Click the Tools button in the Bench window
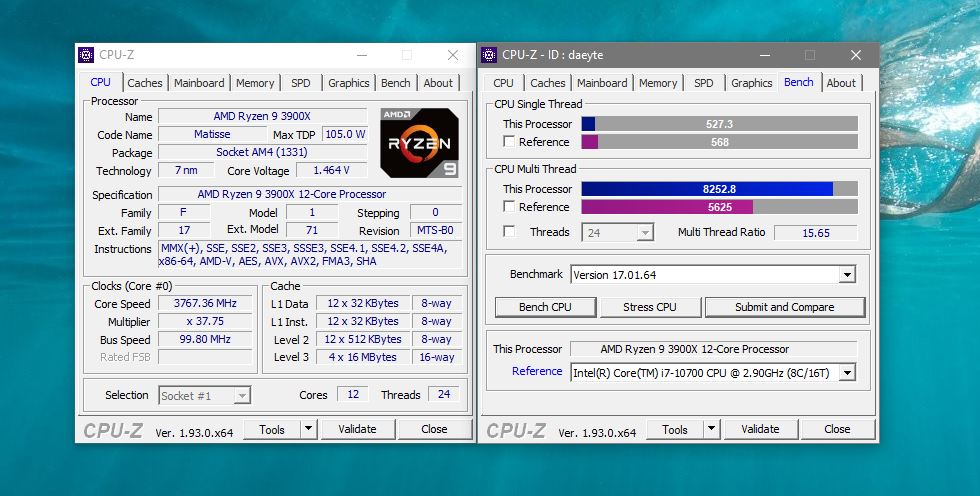Screen dimensions: 980x496 [675, 430]
